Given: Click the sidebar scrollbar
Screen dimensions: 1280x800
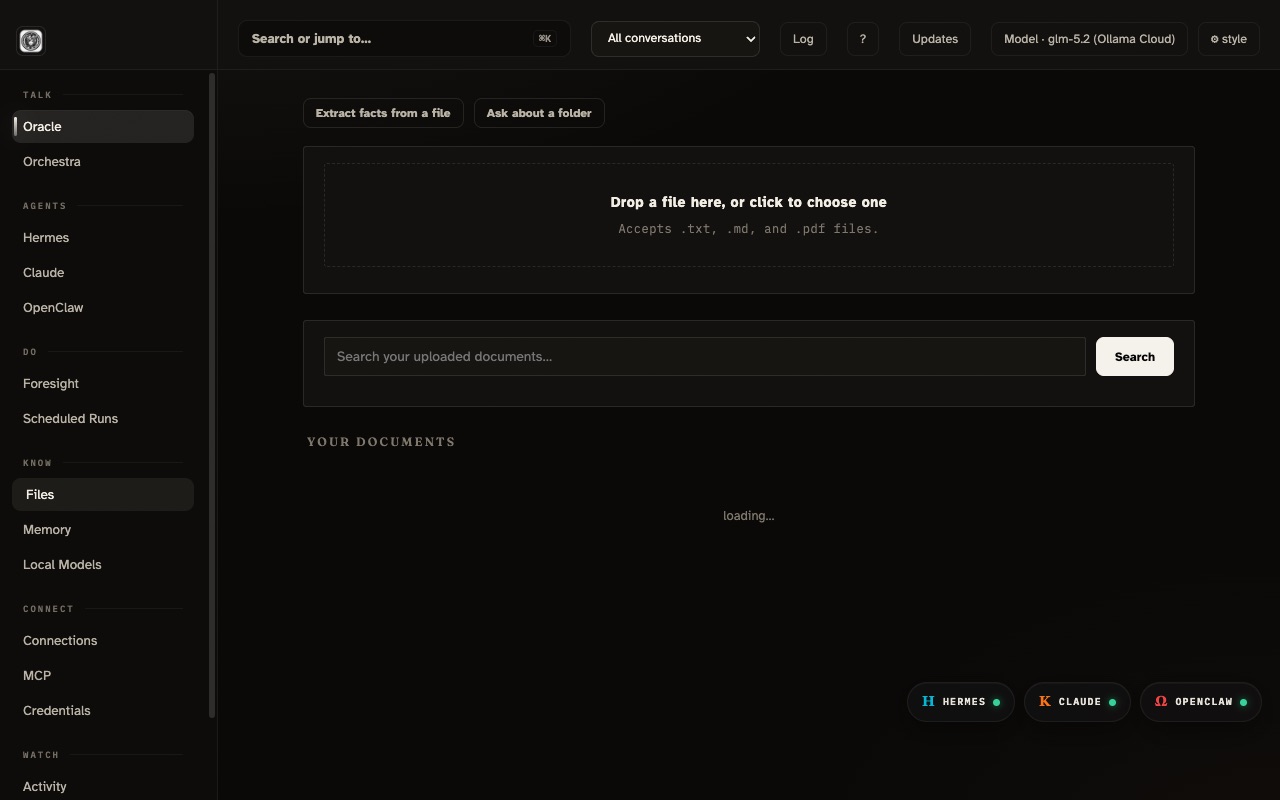Looking at the screenshot, I should (x=211, y=395).
